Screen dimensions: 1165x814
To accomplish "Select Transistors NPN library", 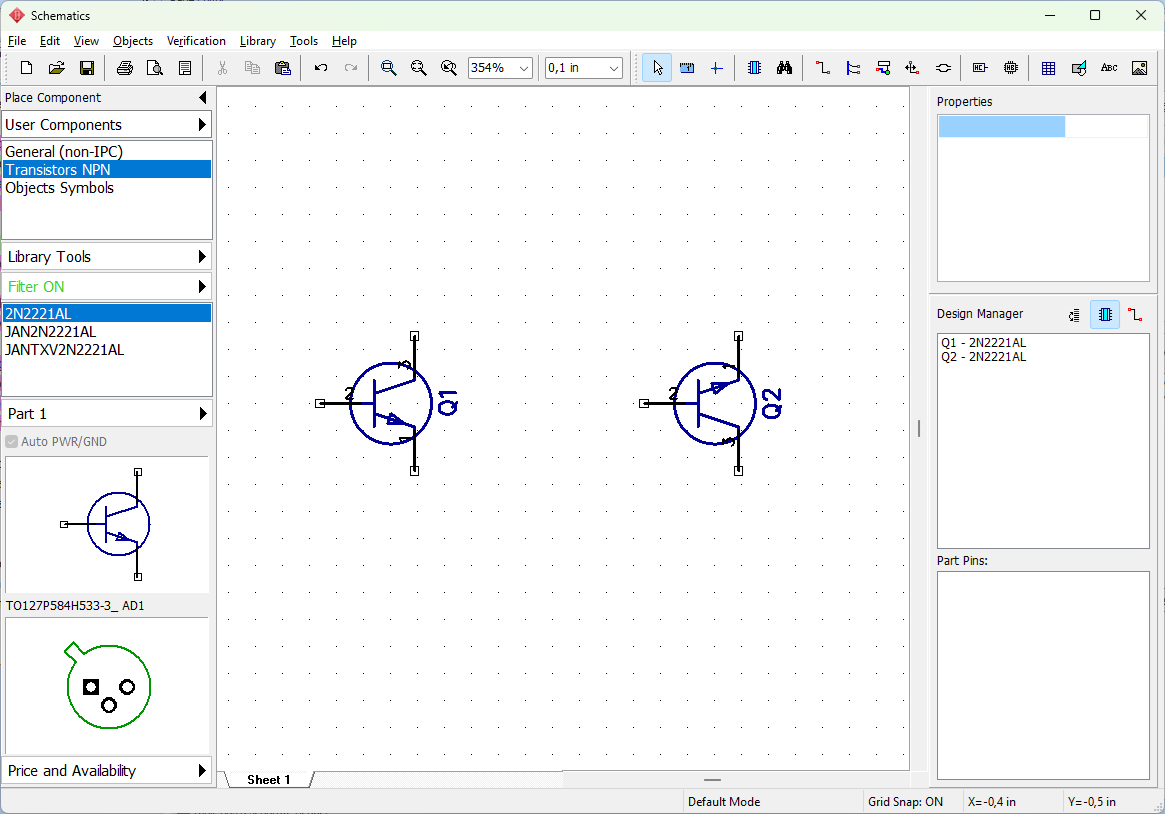I will coord(107,169).
